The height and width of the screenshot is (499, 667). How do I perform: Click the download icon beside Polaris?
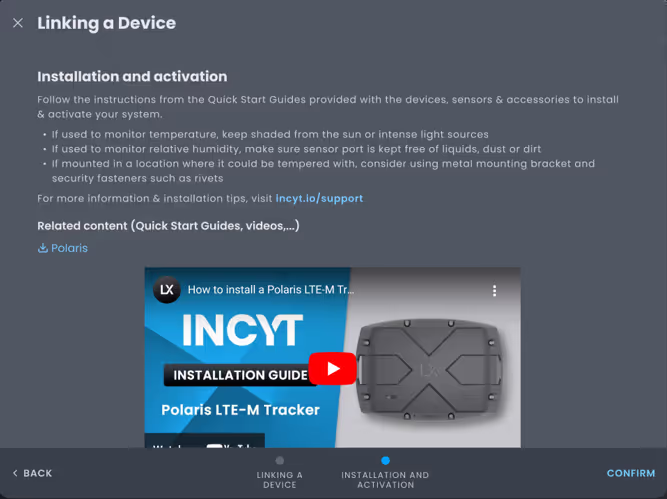point(43,248)
